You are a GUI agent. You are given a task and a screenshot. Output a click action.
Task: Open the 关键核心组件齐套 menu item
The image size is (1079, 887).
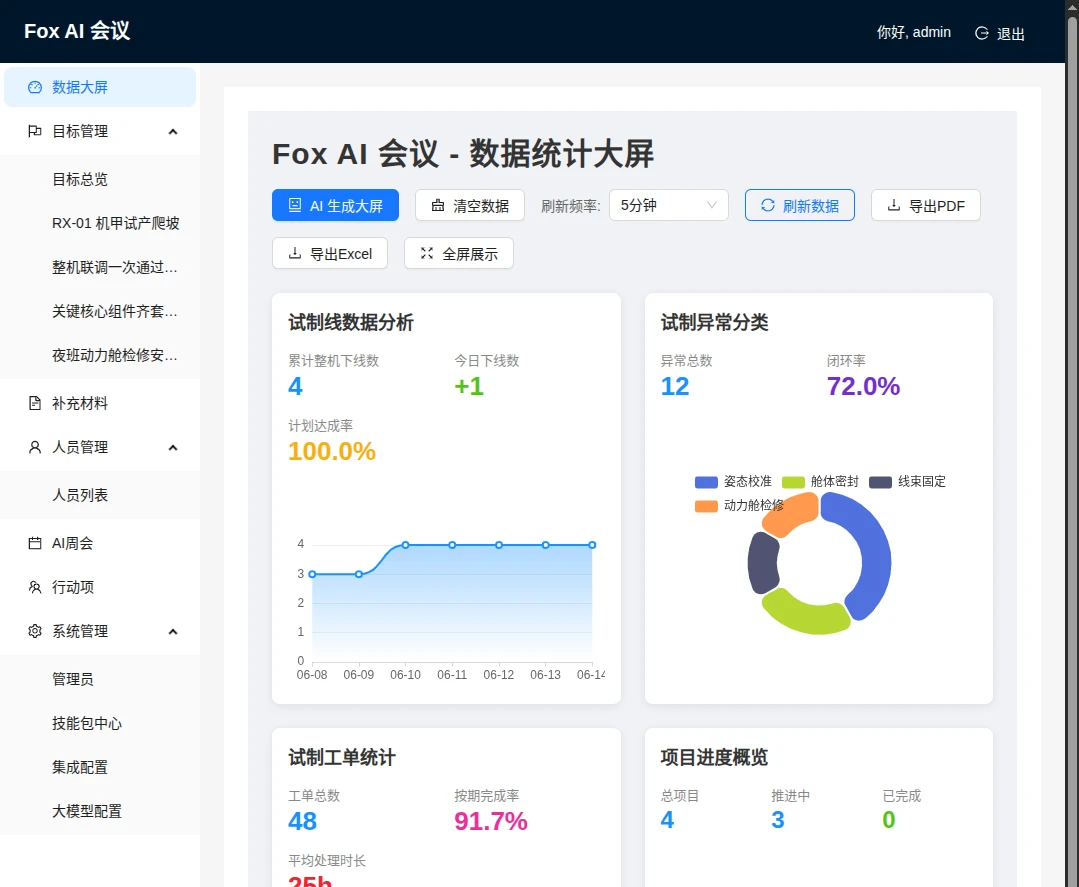click(x=100, y=312)
